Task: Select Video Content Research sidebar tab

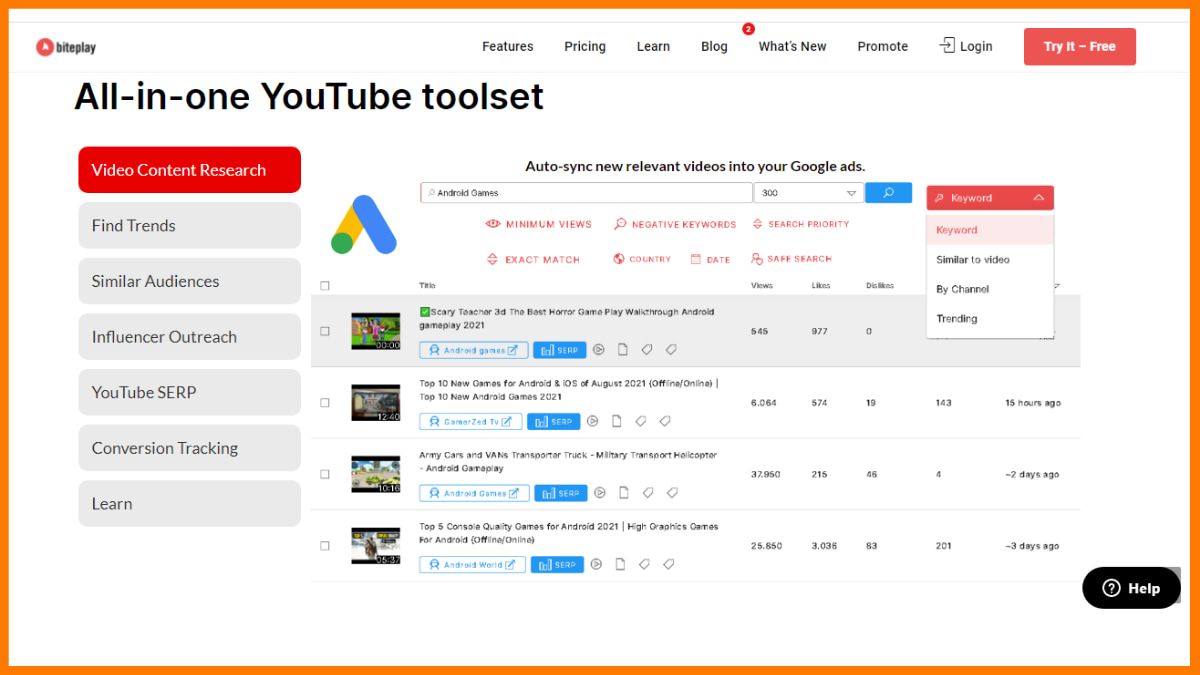Action: click(x=190, y=170)
